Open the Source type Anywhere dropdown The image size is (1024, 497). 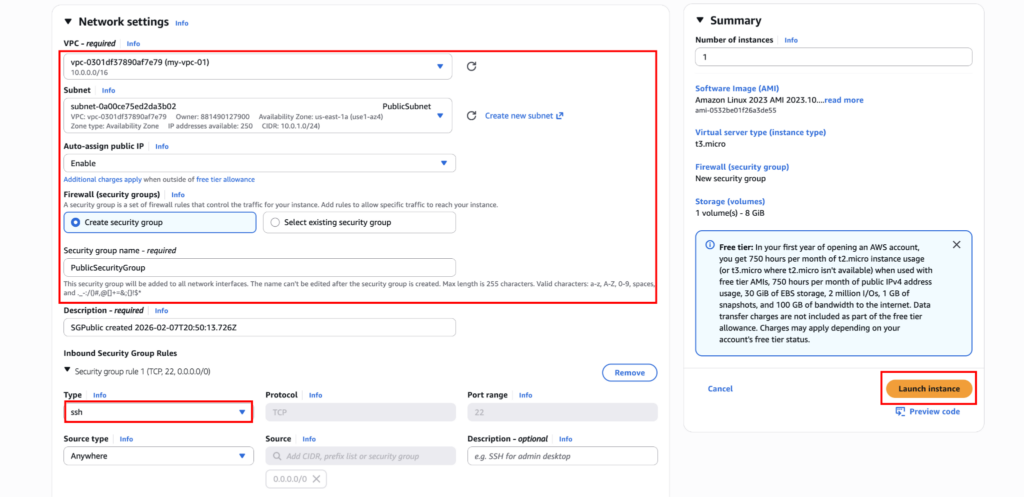point(241,456)
